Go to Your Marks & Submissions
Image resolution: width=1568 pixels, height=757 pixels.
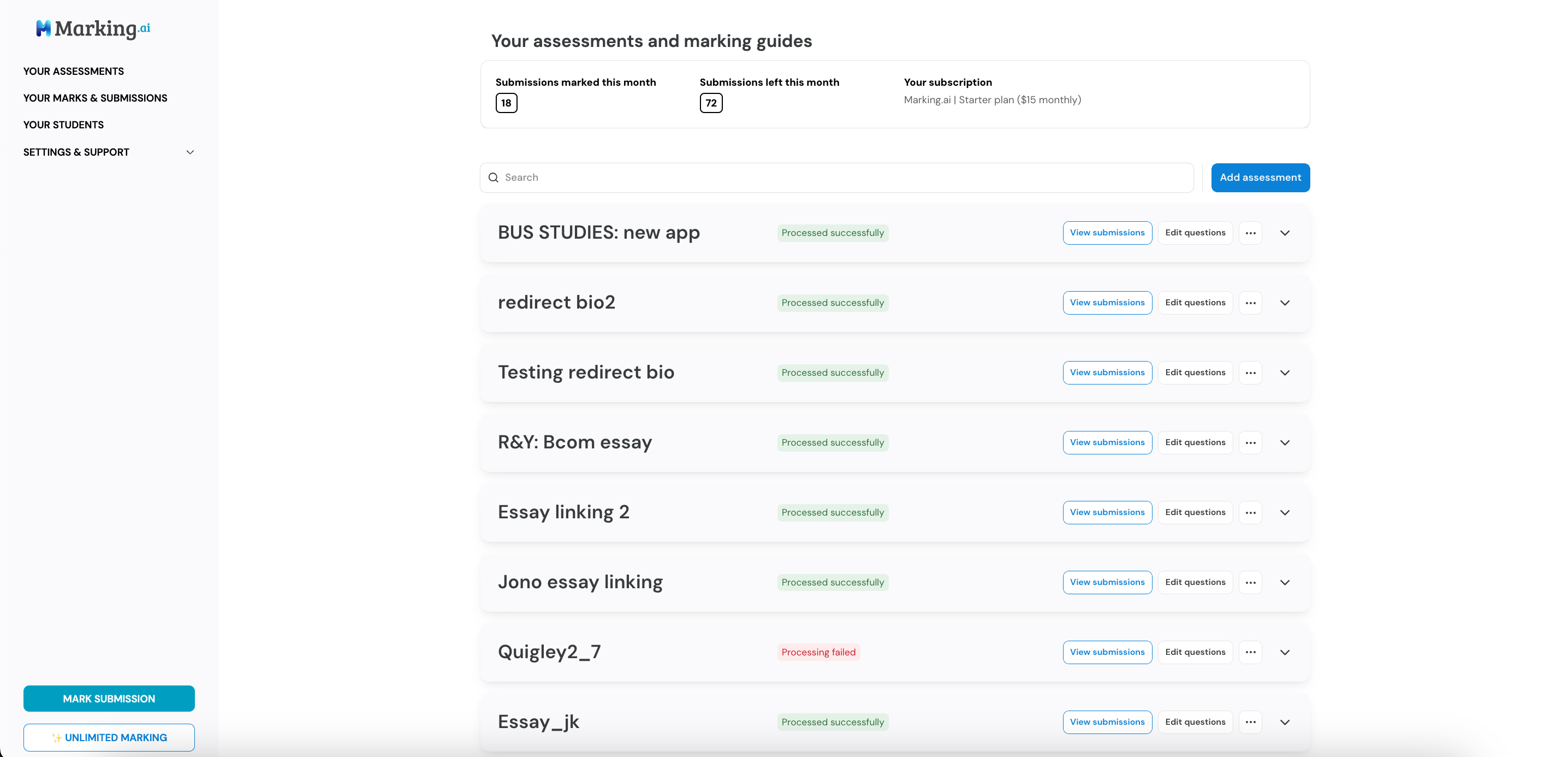click(x=95, y=98)
